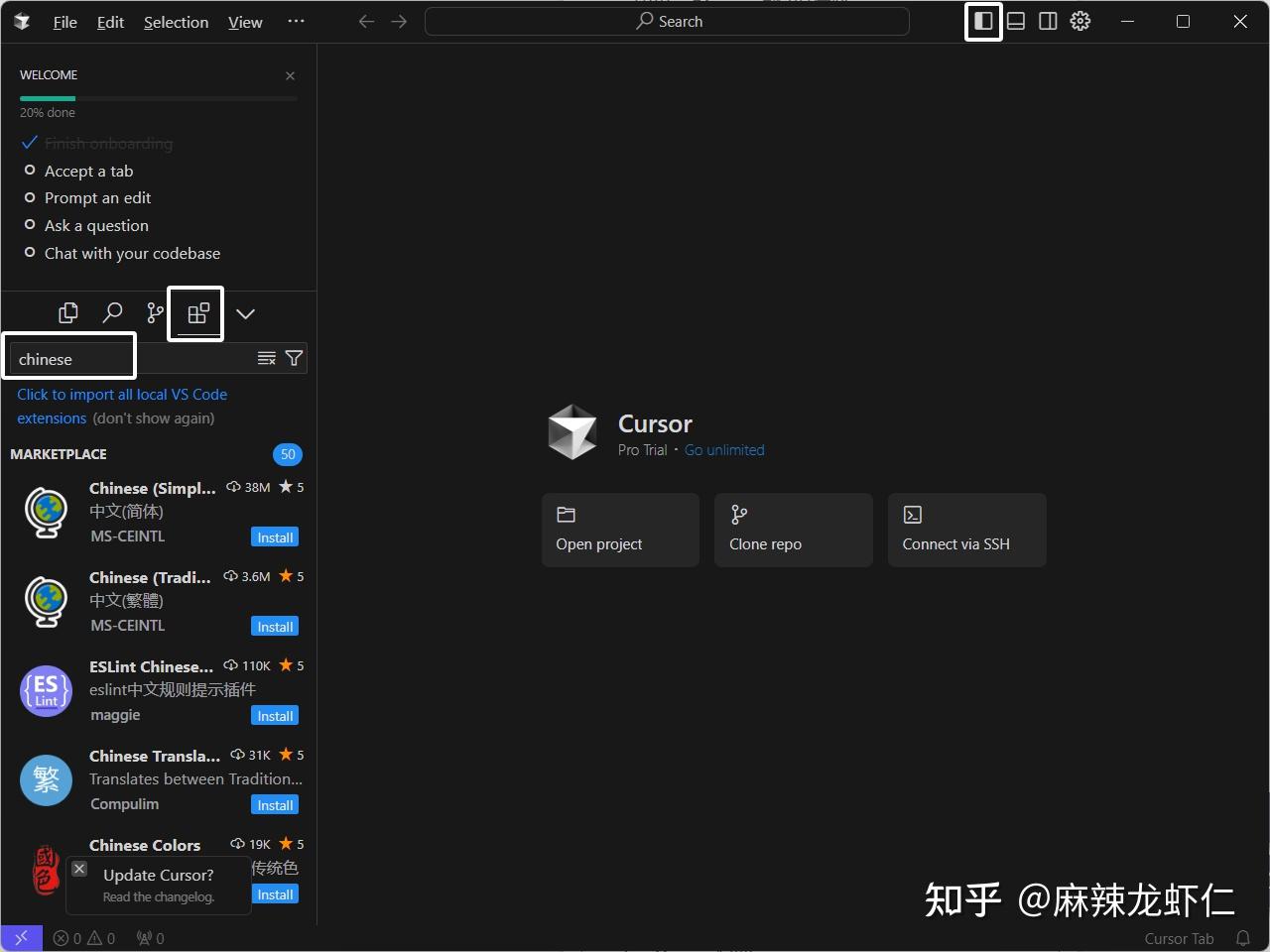Toggle the bottom panel visibility

(1015, 21)
